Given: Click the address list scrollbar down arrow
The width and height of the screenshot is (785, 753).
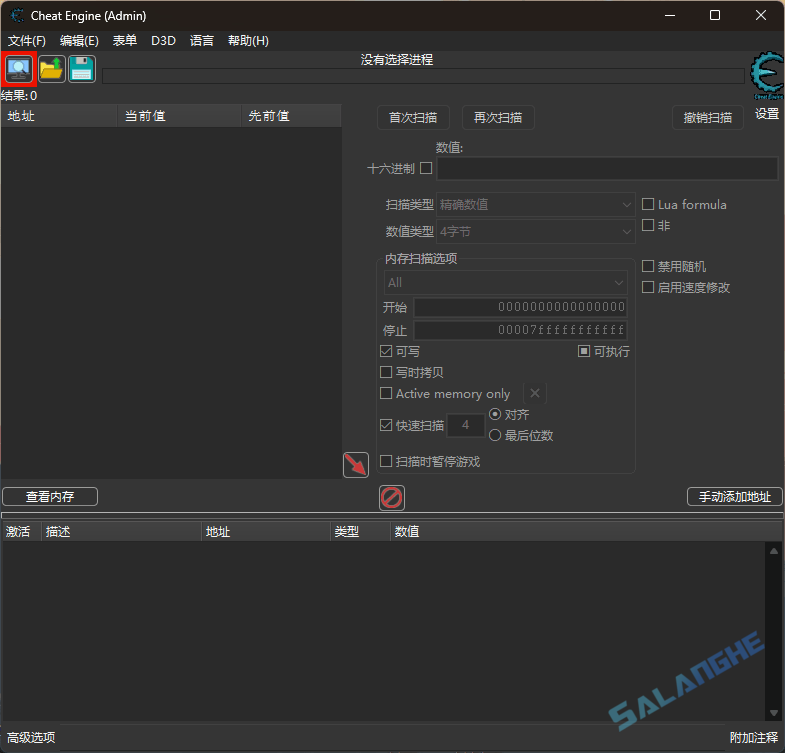Looking at the screenshot, I should pyautogui.click(x=773, y=712).
